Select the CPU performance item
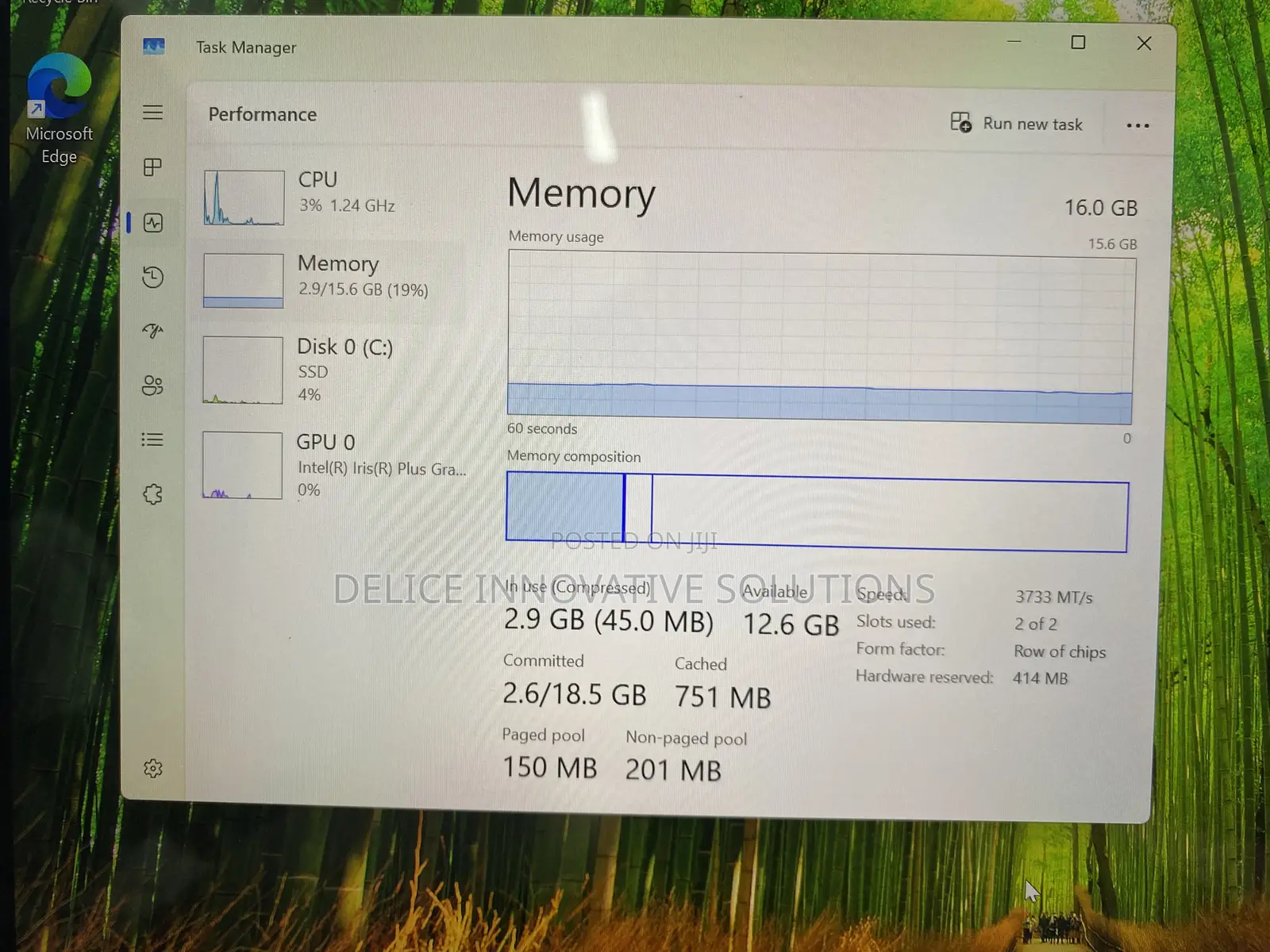Image resolution: width=1270 pixels, height=952 pixels. pos(332,197)
